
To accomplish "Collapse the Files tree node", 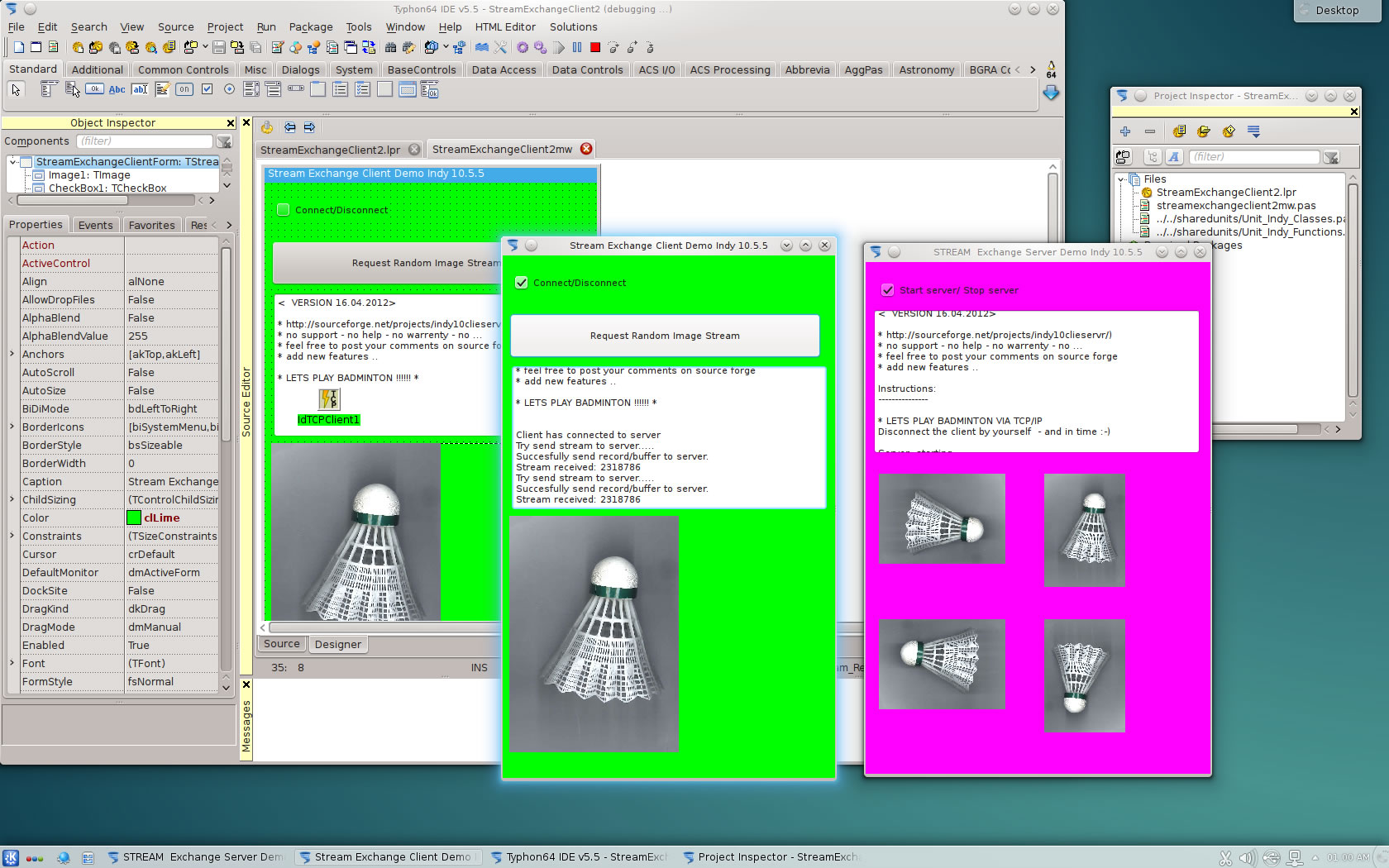I will [x=1121, y=179].
